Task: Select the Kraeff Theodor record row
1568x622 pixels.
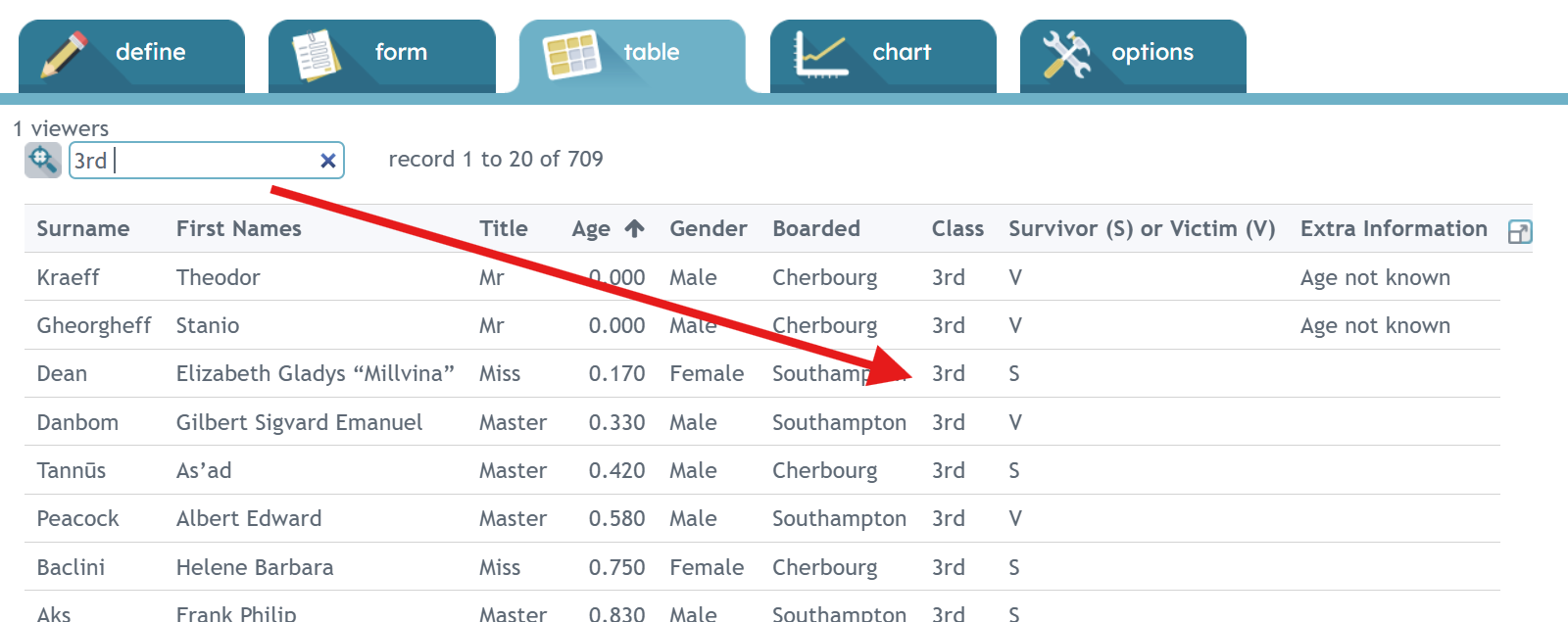Action: tap(762, 277)
